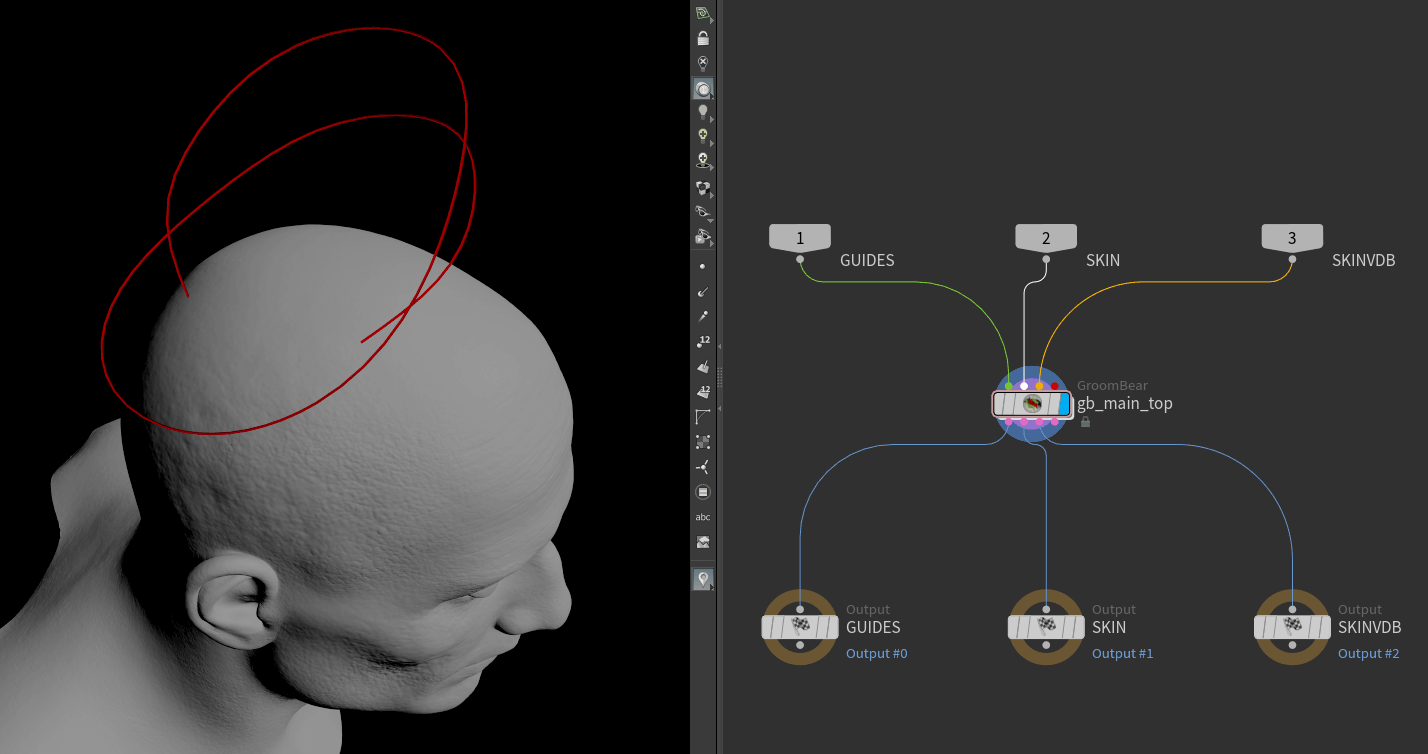This screenshot has height=754, width=1428.
Task: Open the glasses-with-play-arrow operator display options
Action: pos(703,237)
